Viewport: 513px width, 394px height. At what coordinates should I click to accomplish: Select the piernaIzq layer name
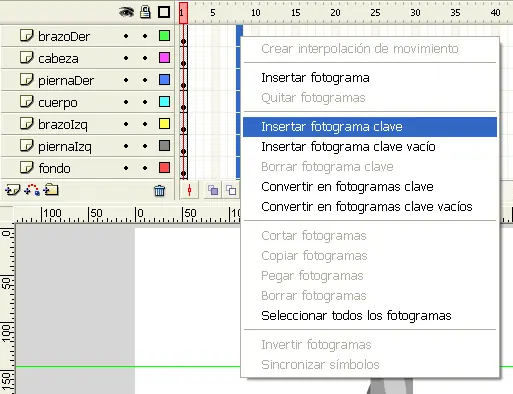pyautogui.click(x=65, y=147)
